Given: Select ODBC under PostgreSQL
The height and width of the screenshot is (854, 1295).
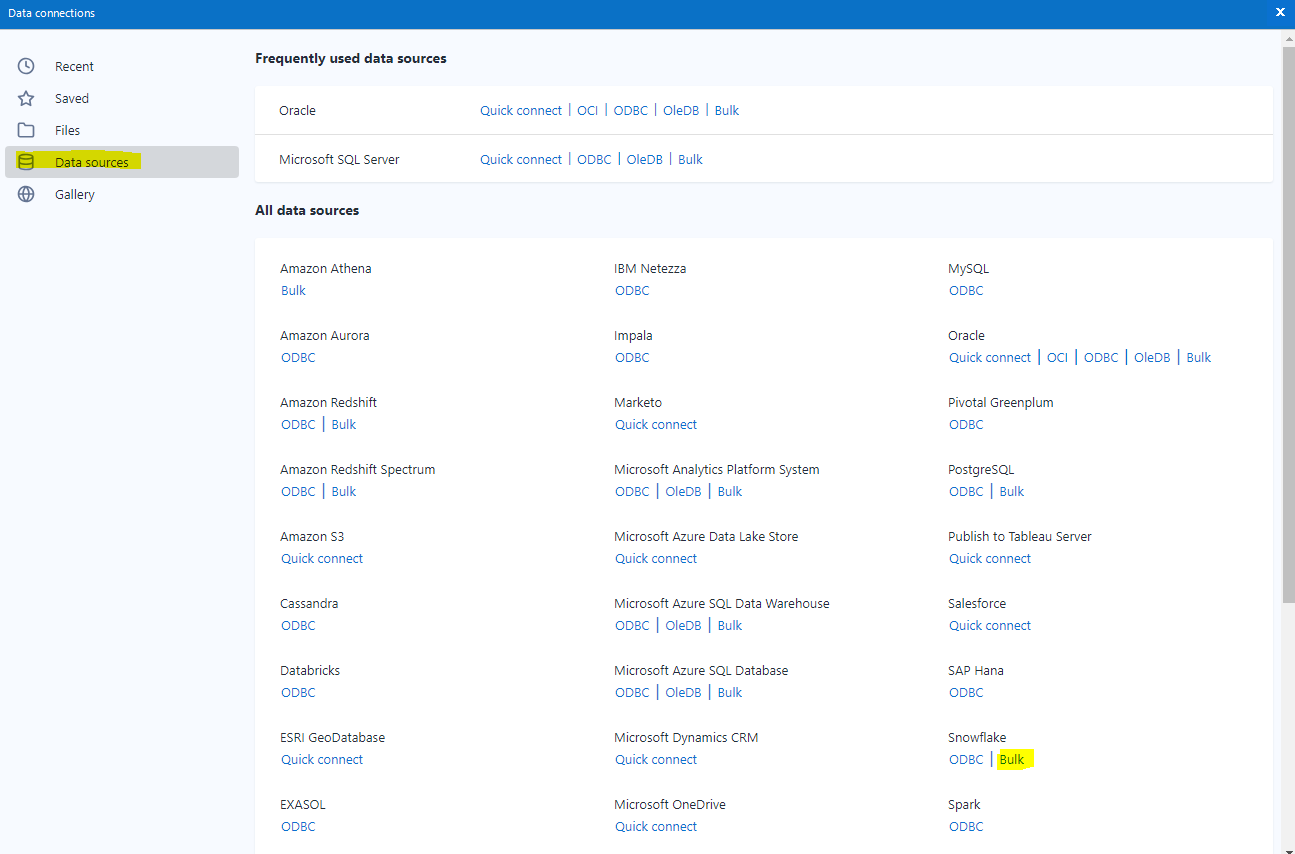Looking at the screenshot, I should click(x=966, y=491).
